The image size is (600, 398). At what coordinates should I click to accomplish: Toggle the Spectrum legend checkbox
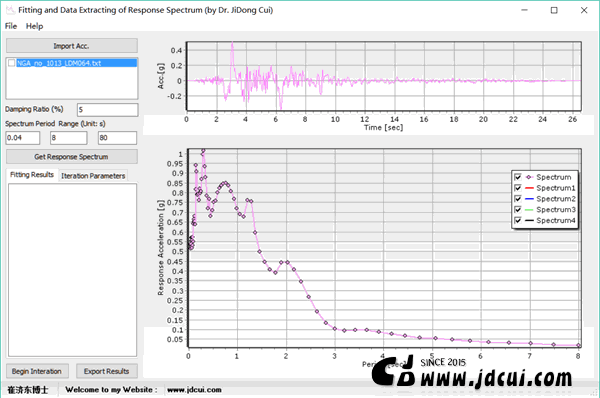click(518, 177)
